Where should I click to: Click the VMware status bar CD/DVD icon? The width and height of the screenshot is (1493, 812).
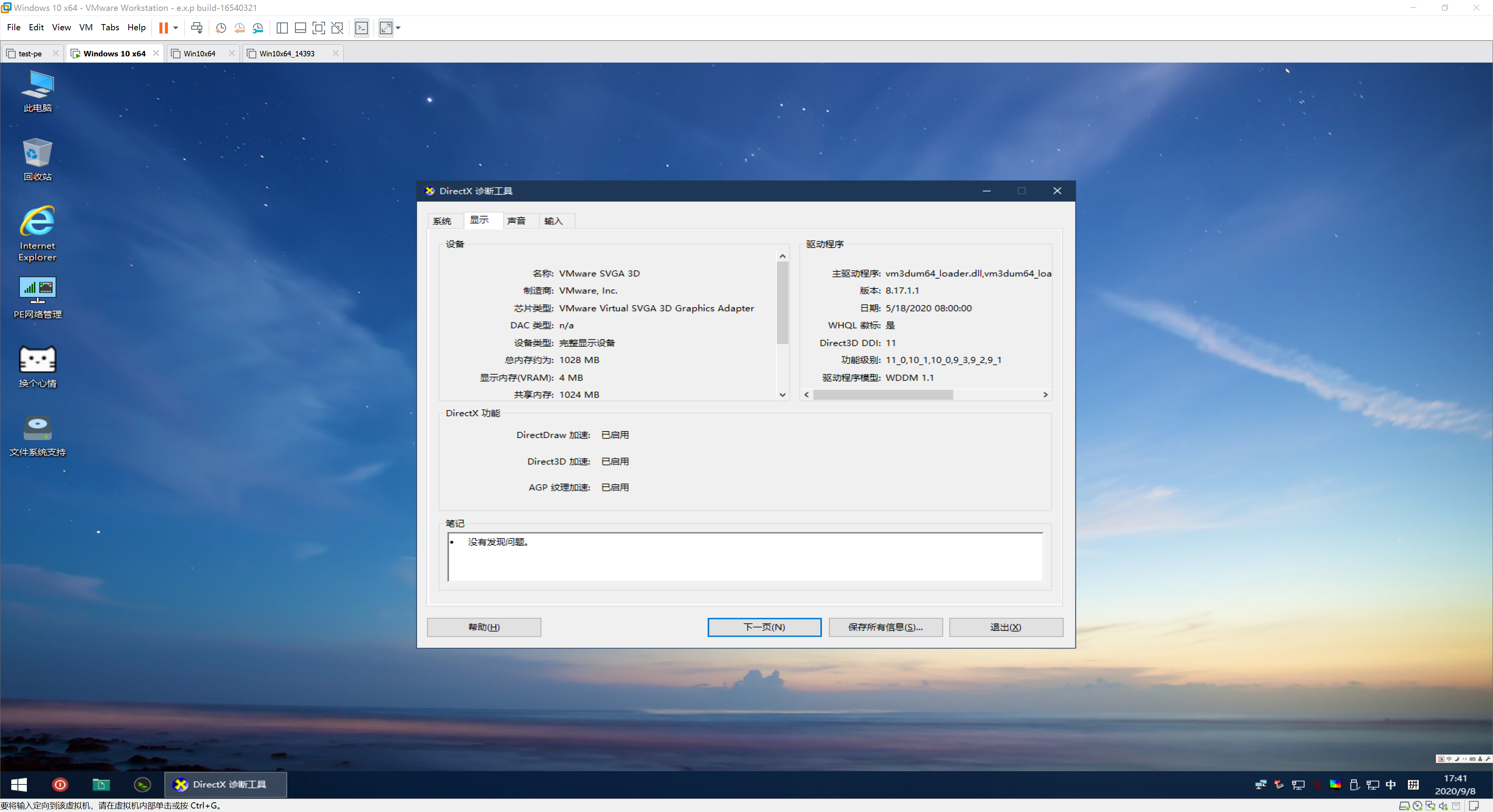click(1417, 806)
